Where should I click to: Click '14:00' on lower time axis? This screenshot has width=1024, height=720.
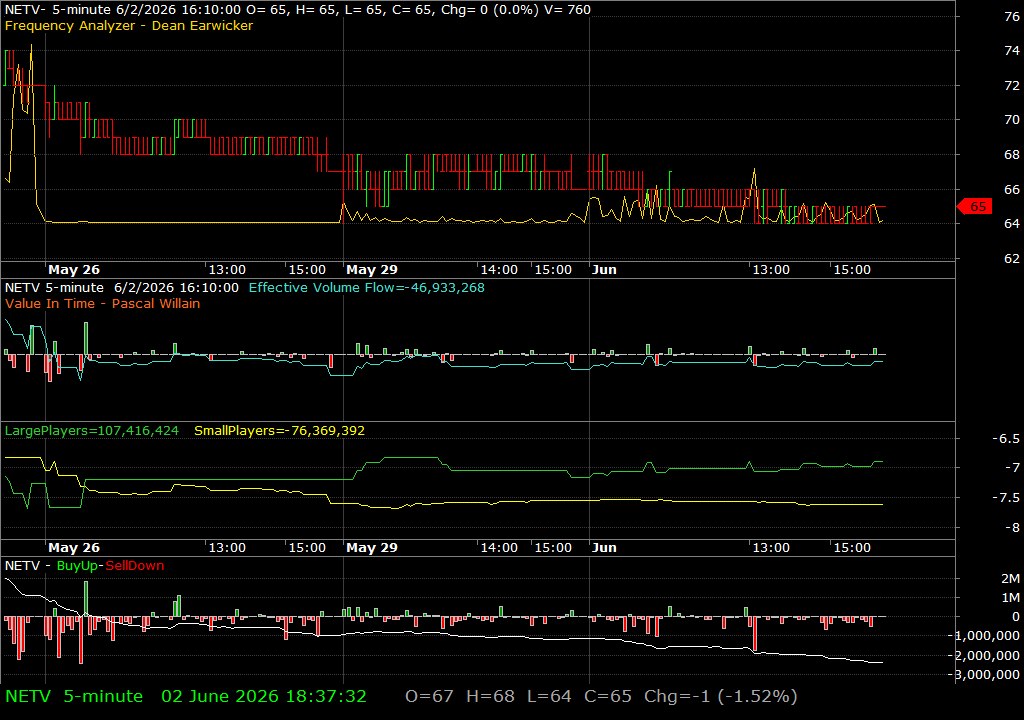[499, 548]
